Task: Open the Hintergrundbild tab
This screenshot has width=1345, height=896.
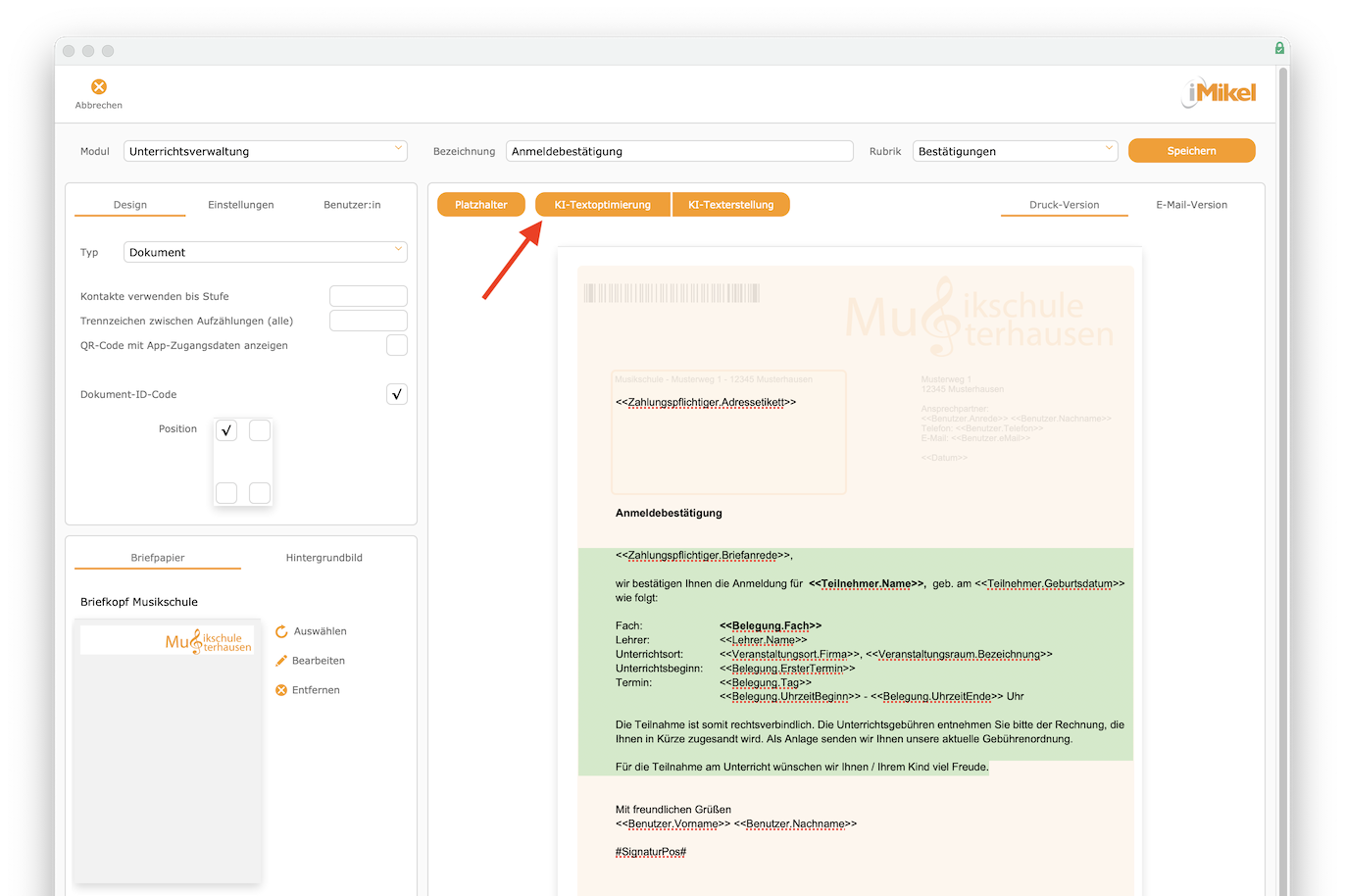Action: pos(324,558)
